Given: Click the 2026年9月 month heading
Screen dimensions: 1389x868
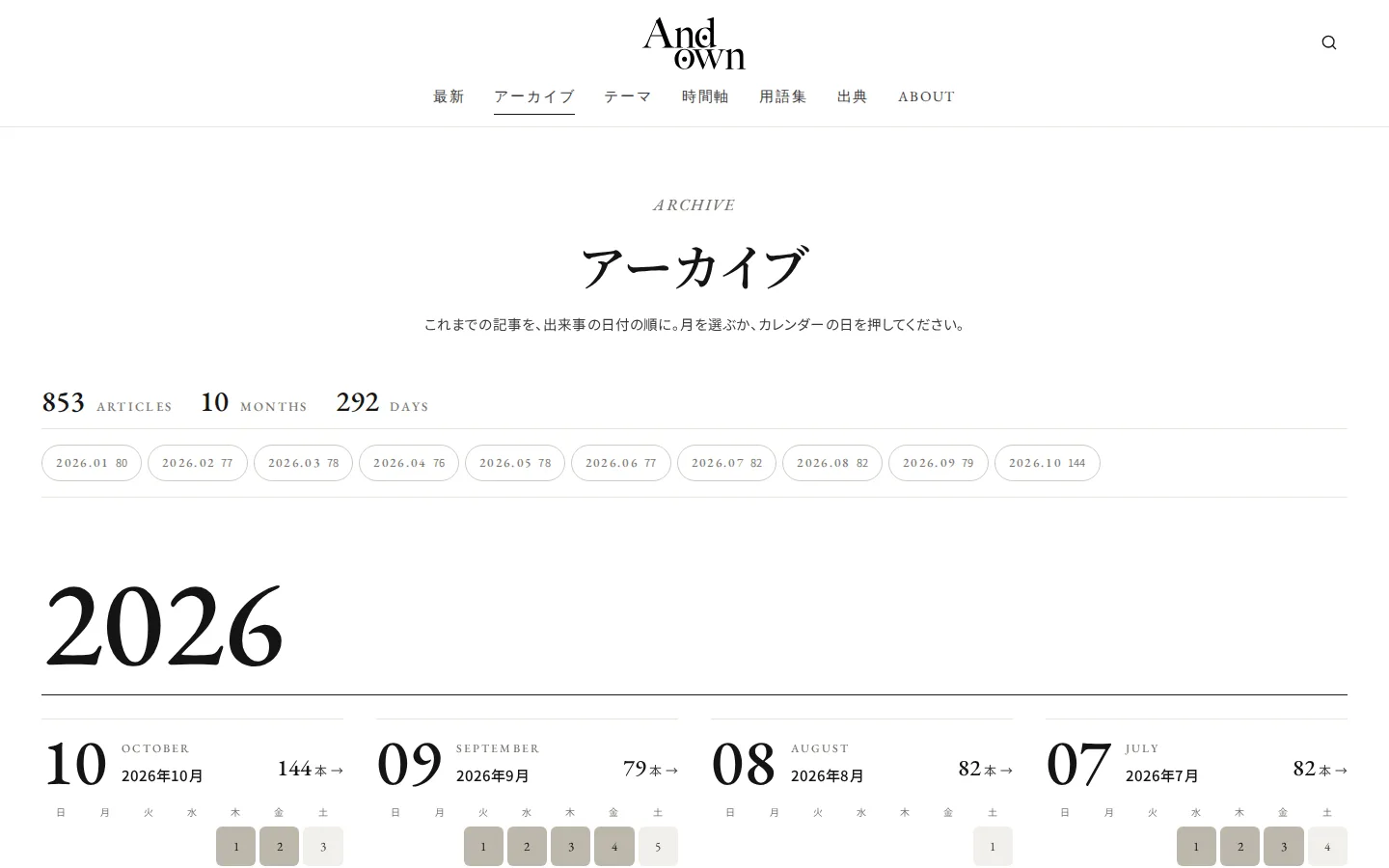Looking at the screenshot, I should click(493, 776).
